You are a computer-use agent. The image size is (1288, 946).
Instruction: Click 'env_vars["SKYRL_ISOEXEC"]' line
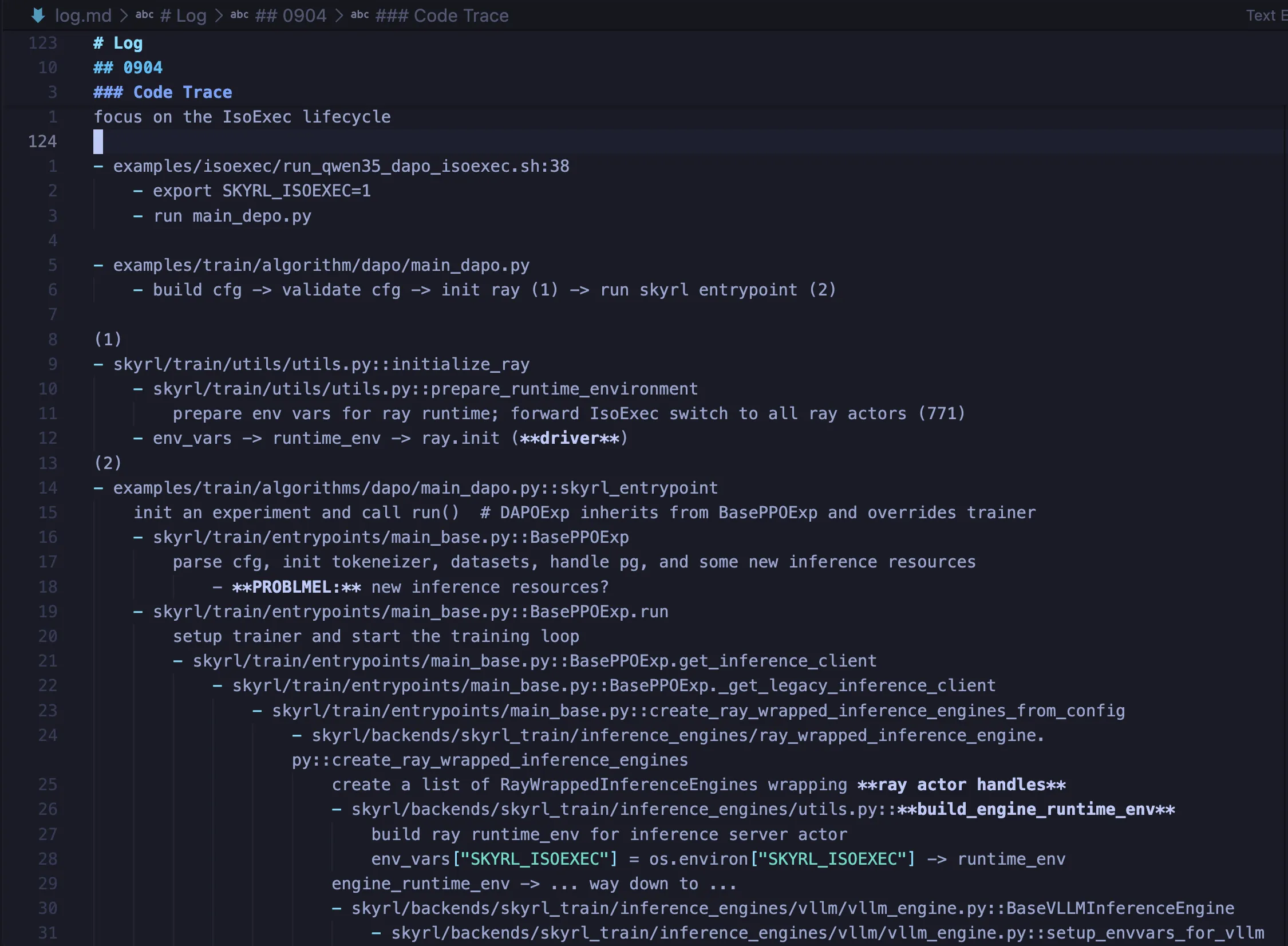click(718, 859)
